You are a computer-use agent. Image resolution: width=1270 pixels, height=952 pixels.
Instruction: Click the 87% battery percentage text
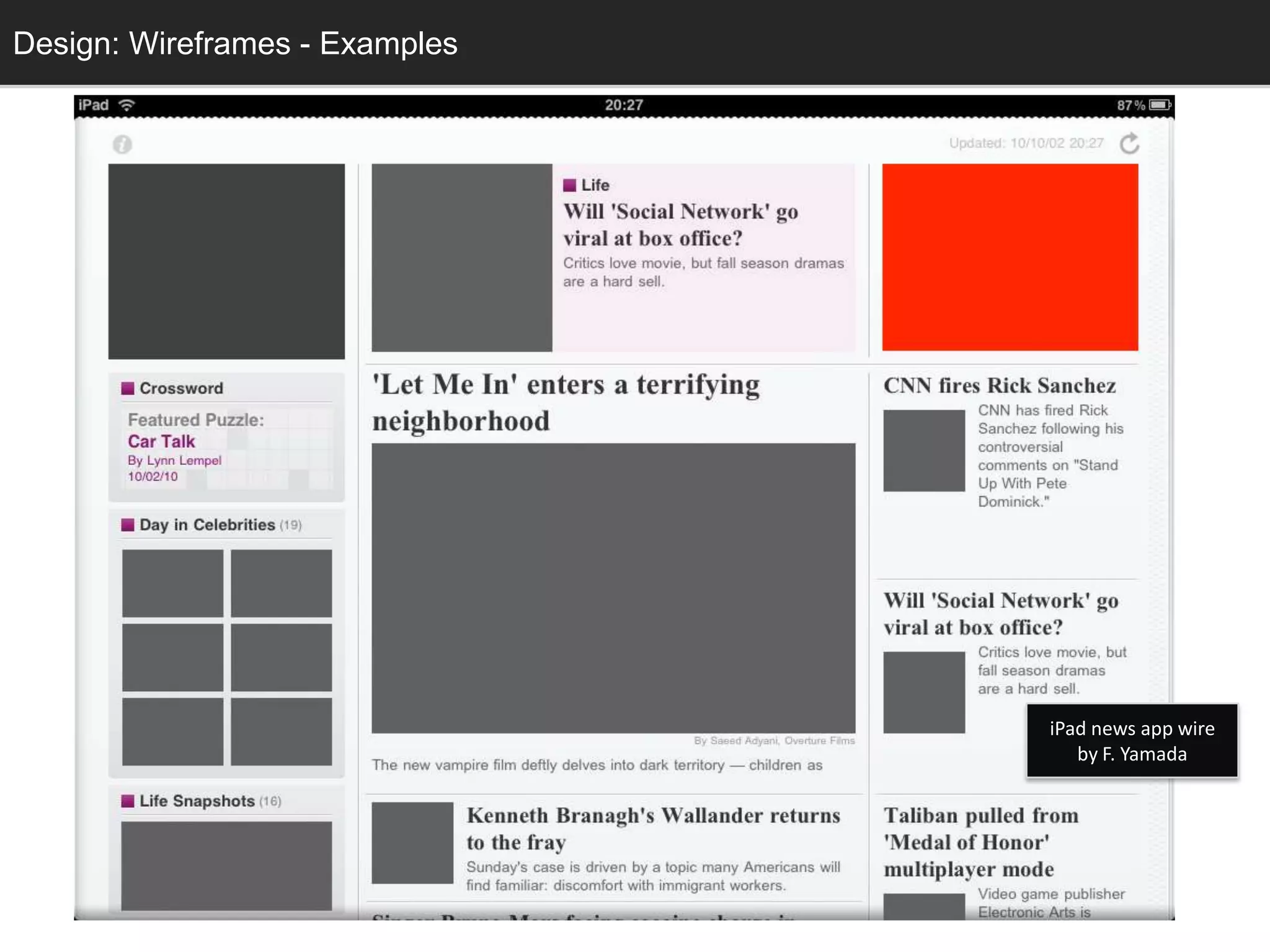(x=1131, y=105)
